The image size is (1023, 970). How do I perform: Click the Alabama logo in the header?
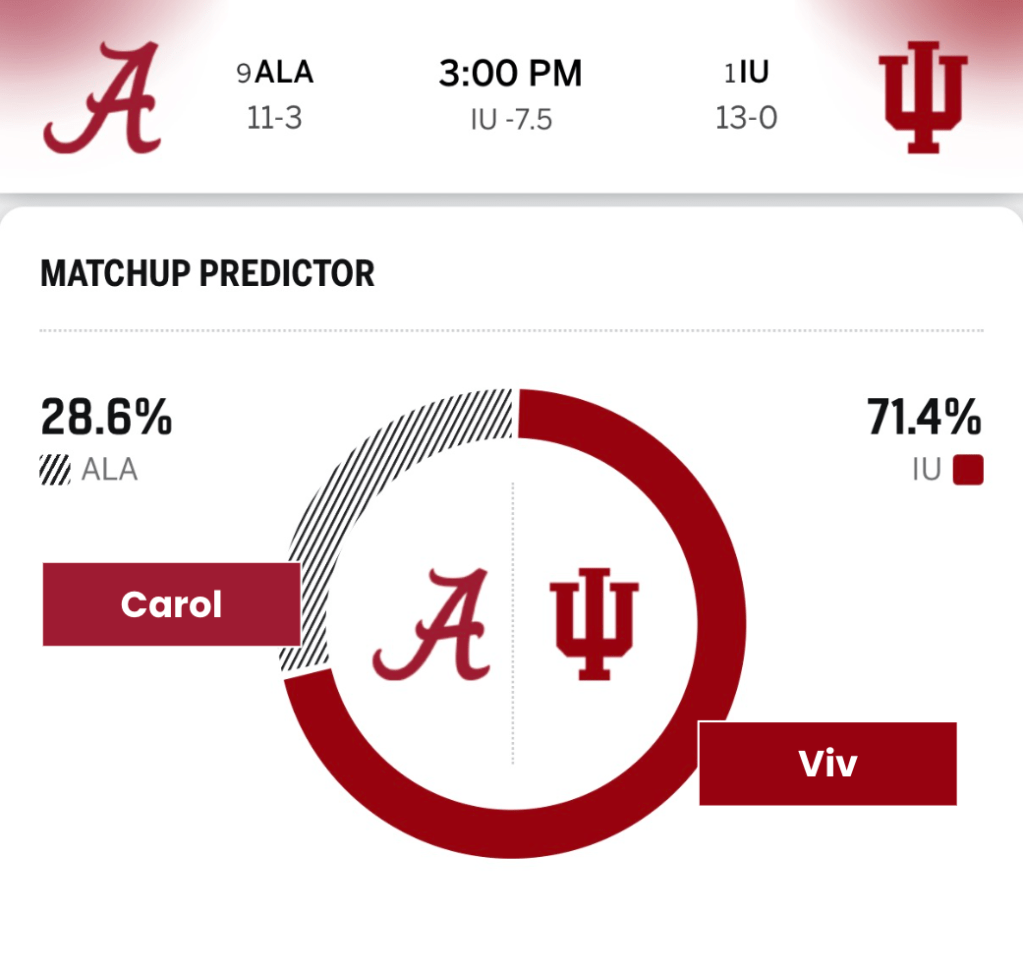coord(102,100)
